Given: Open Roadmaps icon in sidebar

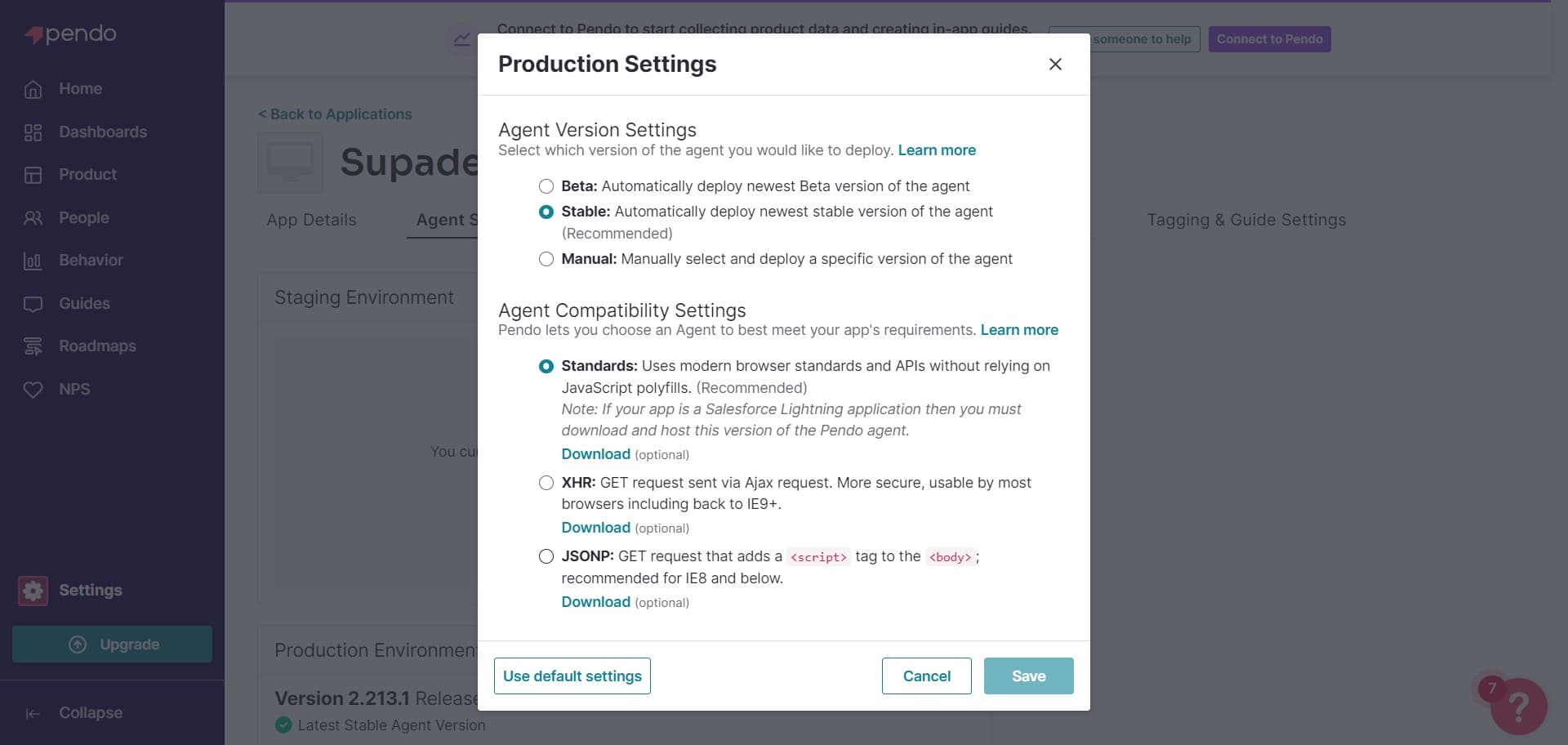Looking at the screenshot, I should coord(33,346).
